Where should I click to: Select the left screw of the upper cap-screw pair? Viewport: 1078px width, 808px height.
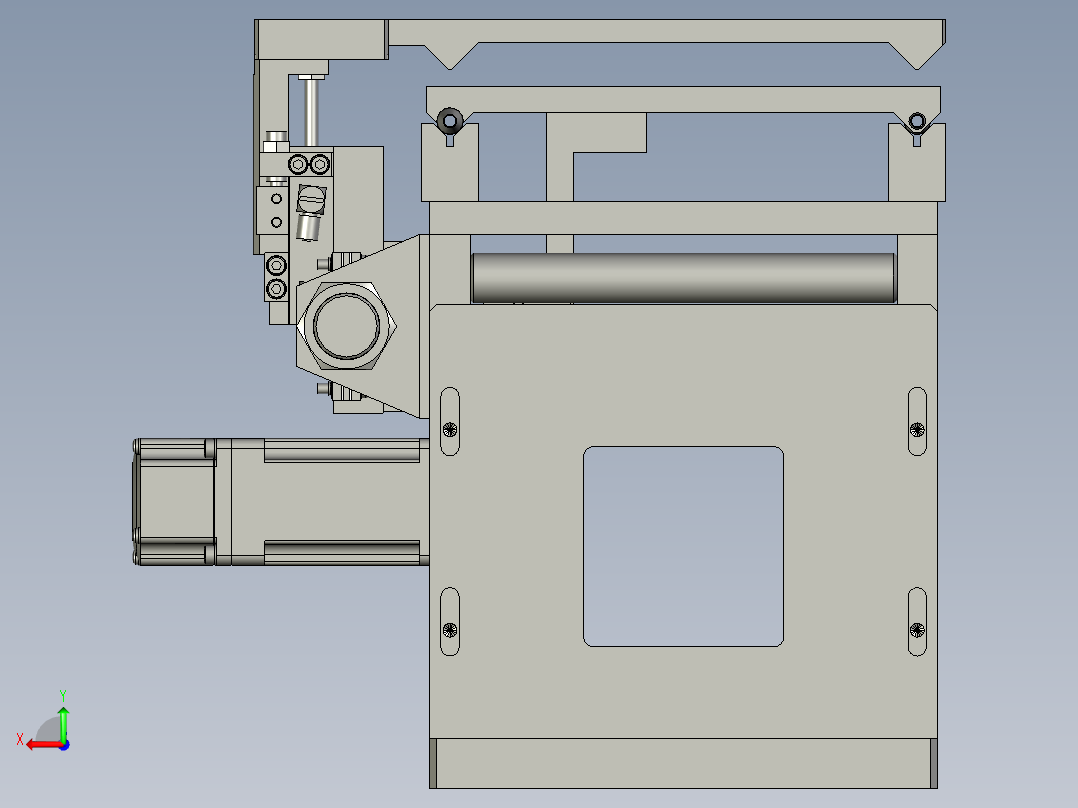coord(298,164)
